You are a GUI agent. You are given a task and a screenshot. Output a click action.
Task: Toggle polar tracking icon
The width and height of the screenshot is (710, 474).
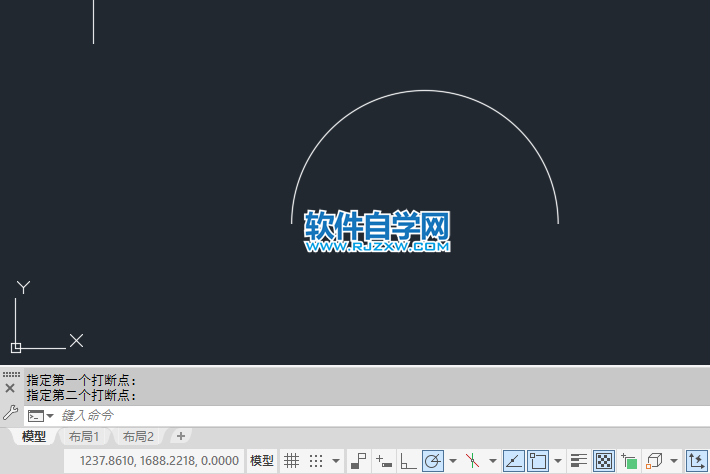pos(433,461)
